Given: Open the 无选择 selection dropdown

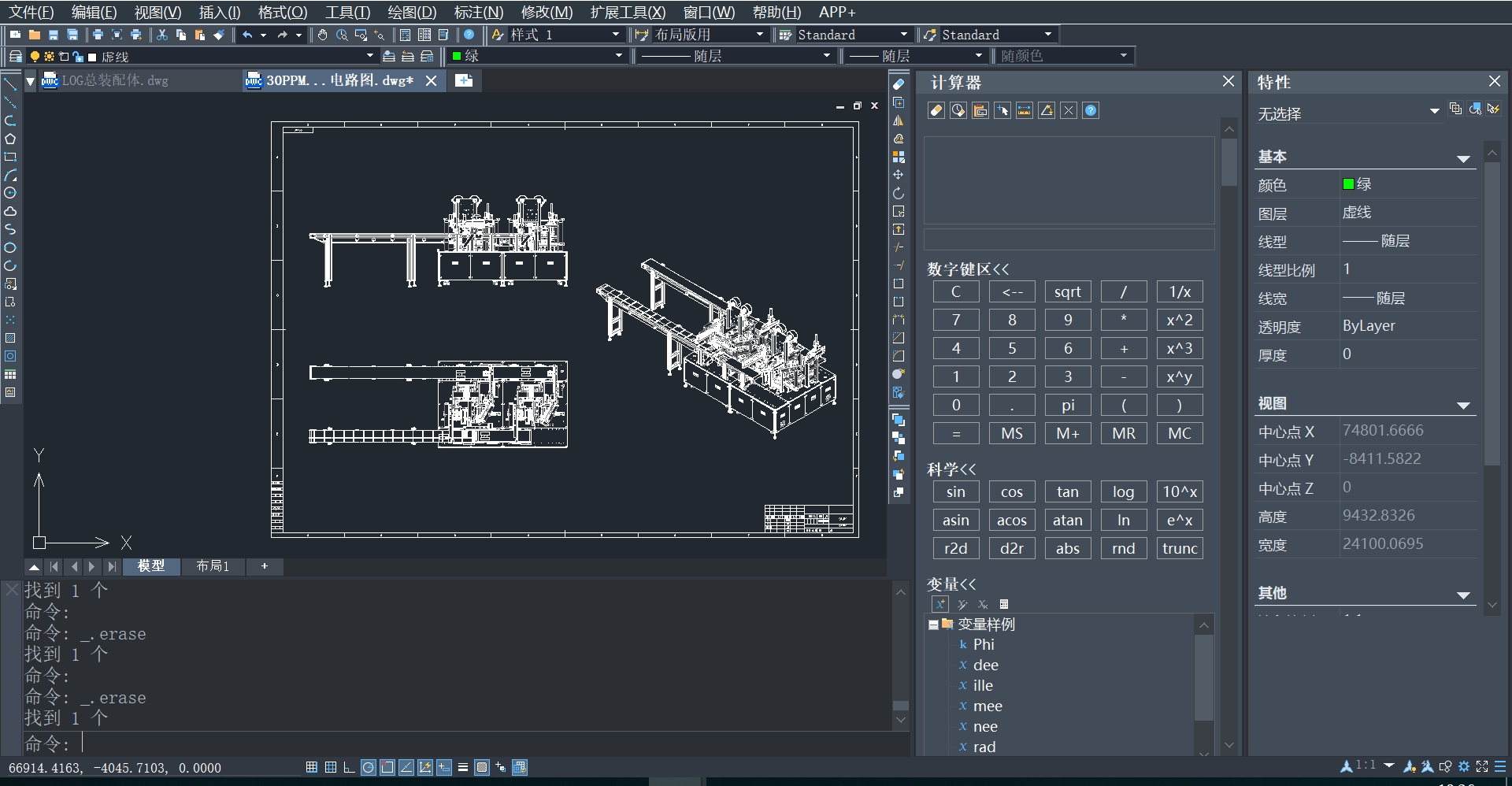Looking at the screenshot, I should point(1434,111).
